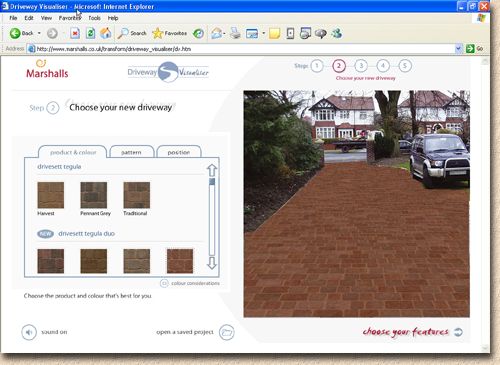500x365 pixels.
Task: Expand the address bar dropdown arrow
Action: point(459,49)
